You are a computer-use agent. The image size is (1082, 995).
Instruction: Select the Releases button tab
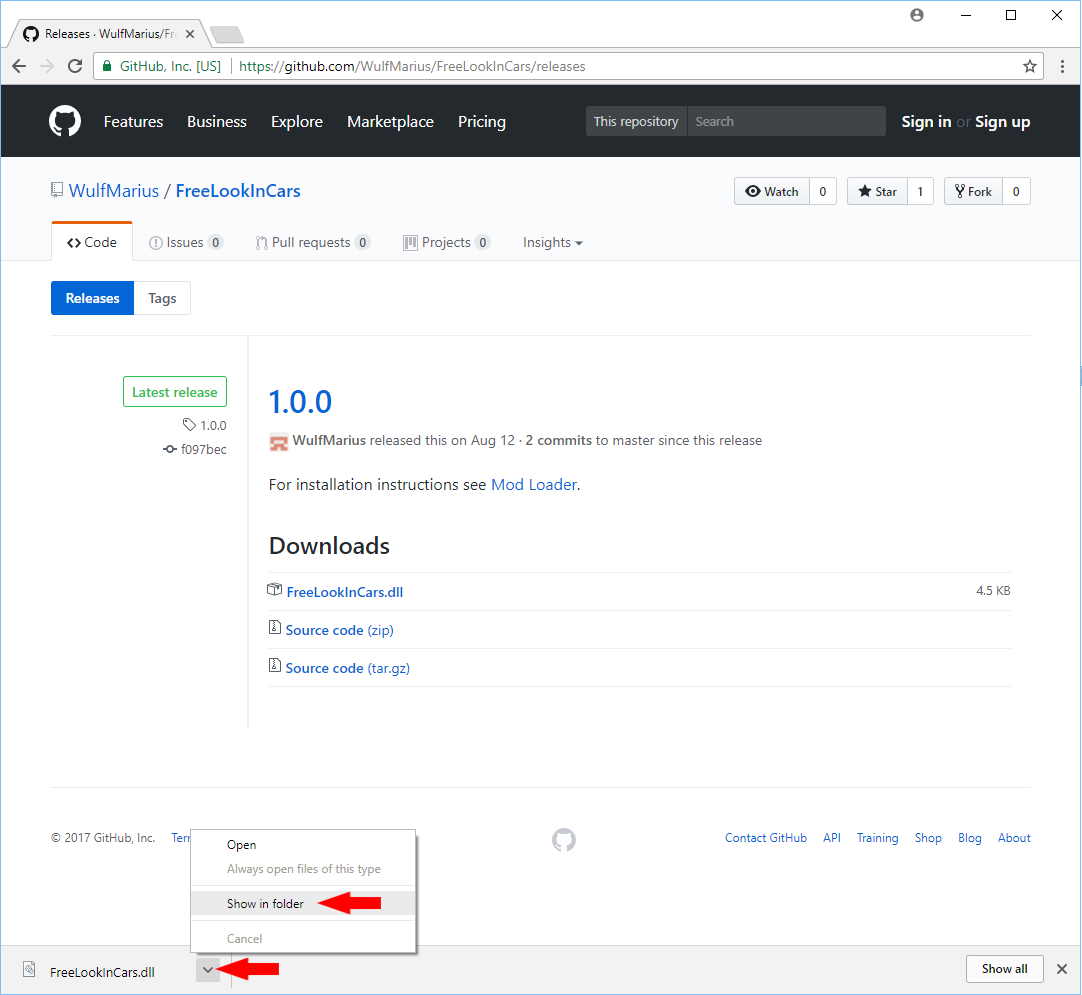[x=92, y=298]
